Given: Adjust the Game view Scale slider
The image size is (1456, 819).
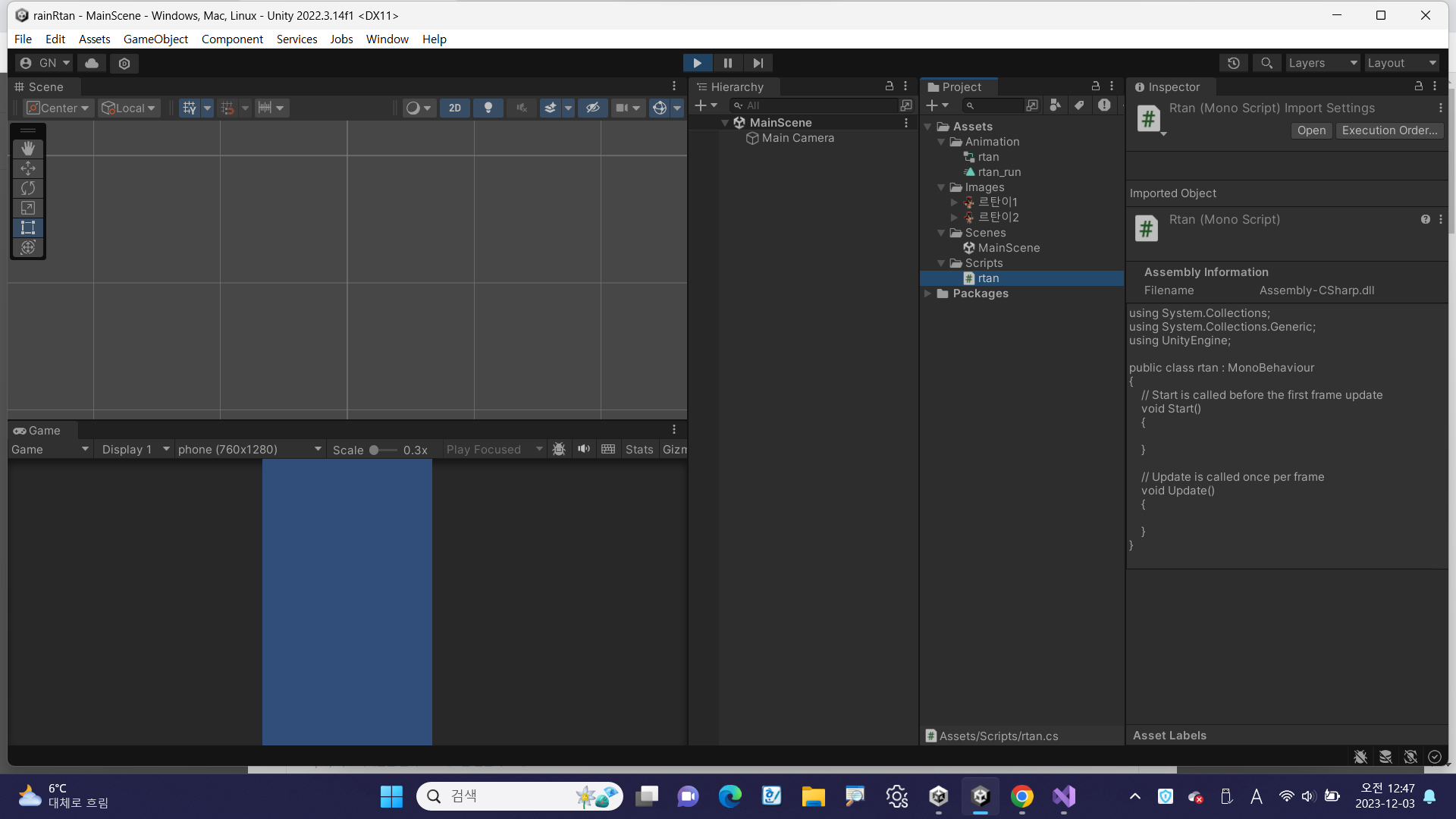Looking at the screenshot, I should pos(383,450).
